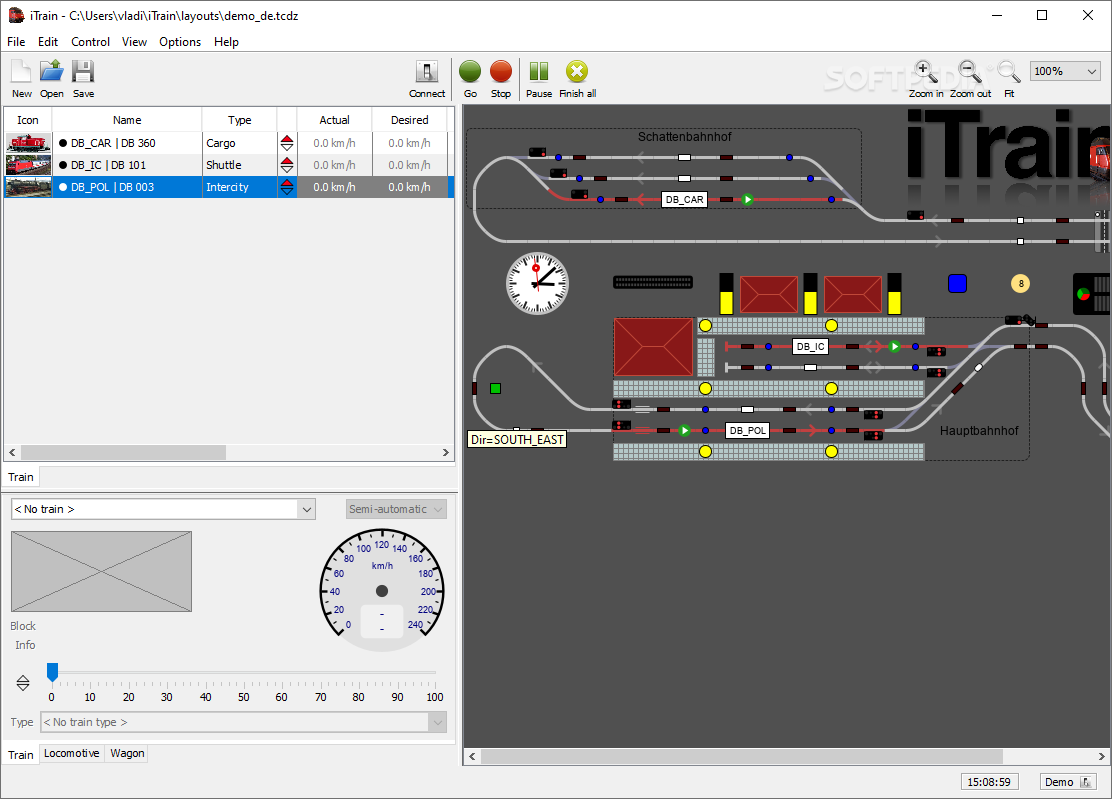The width and height of the screenshot is (1112, 799).
Task: Open the Control menu
Action: pos(91,42)
